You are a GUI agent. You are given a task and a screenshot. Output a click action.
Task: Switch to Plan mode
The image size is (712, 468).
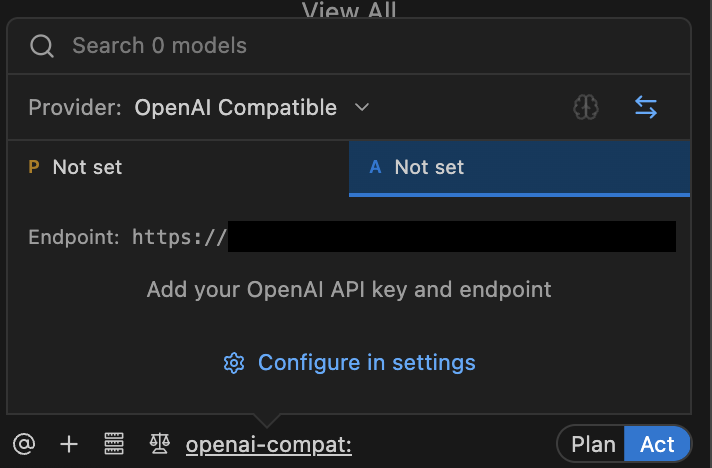593,444
